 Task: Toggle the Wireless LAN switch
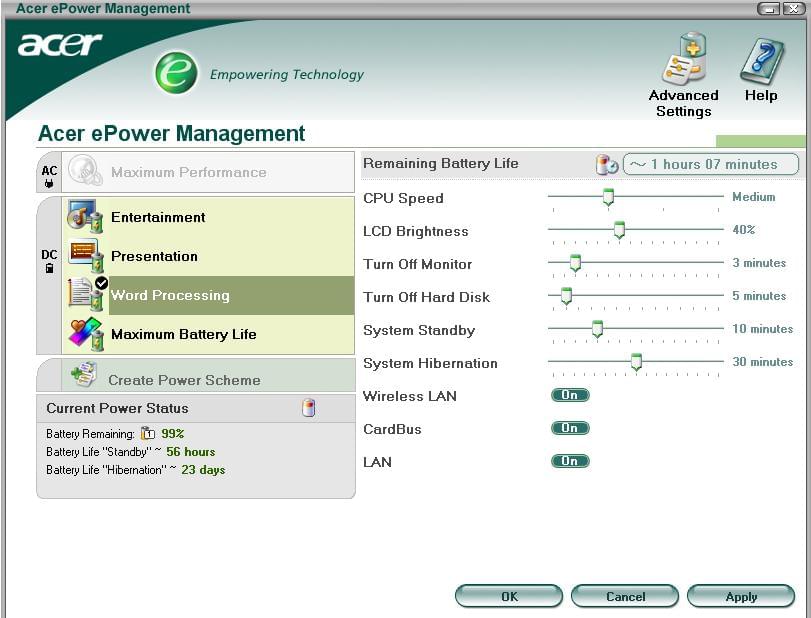[570, 395]
